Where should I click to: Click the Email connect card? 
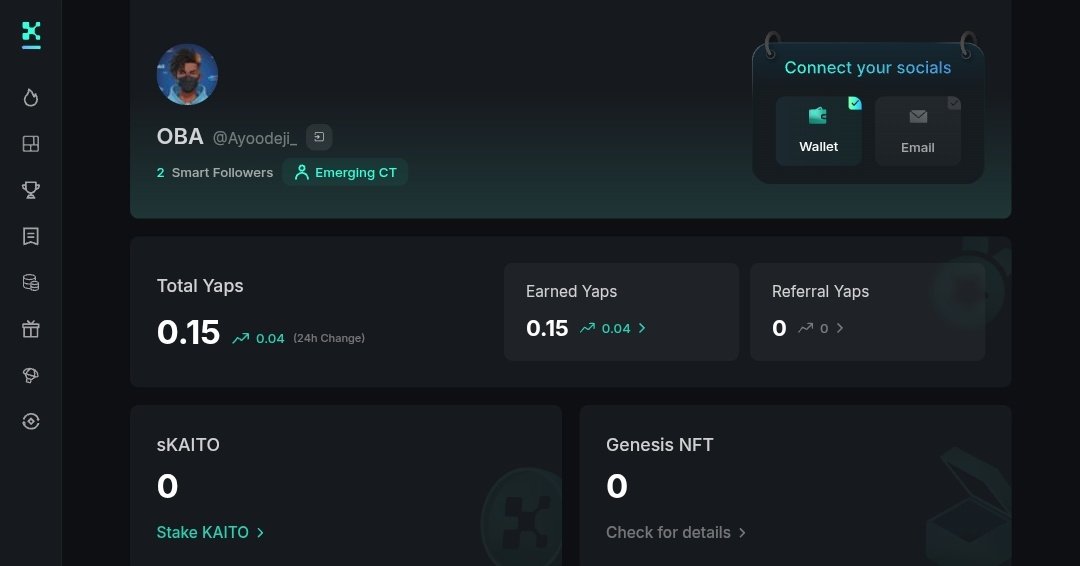918,131
